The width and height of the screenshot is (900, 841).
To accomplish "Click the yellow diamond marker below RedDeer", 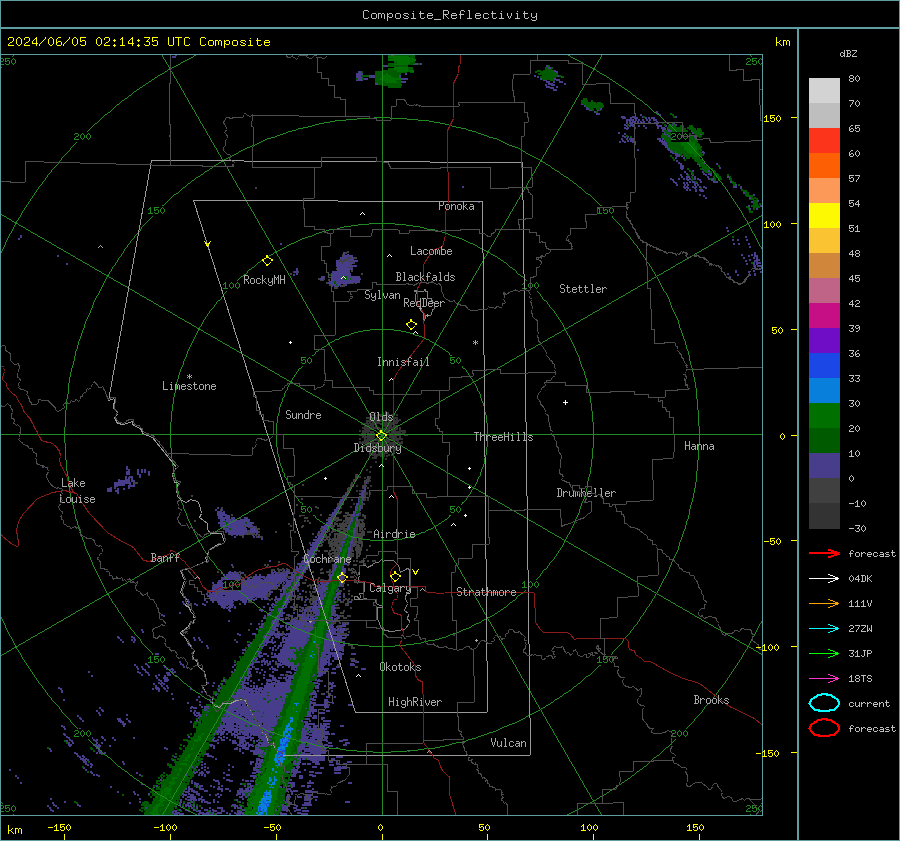I will (412, 325).
